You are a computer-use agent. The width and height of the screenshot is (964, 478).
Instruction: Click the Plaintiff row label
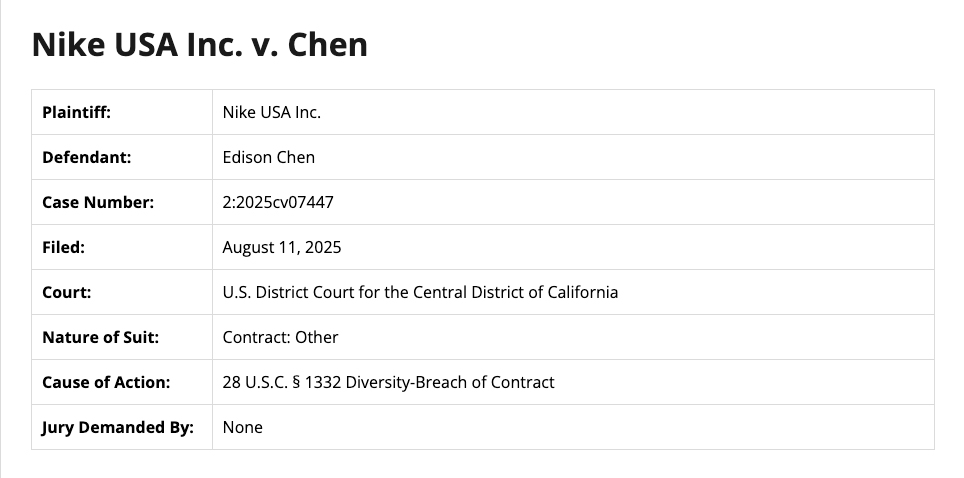point(76,112)
